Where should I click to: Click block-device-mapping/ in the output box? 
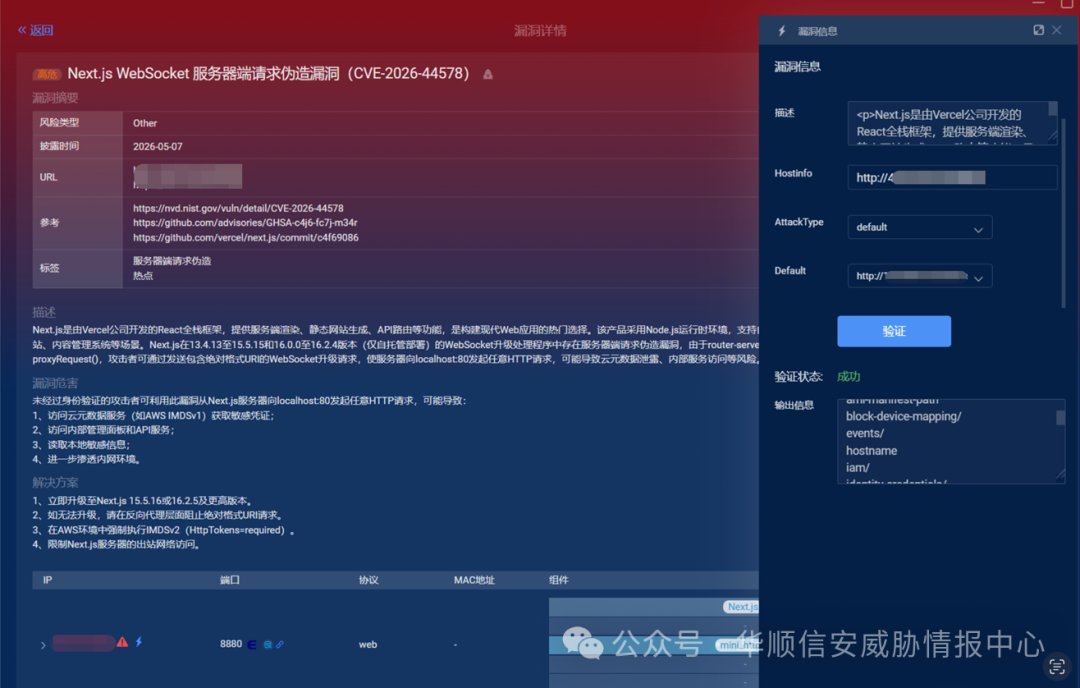tap(904, 416)
